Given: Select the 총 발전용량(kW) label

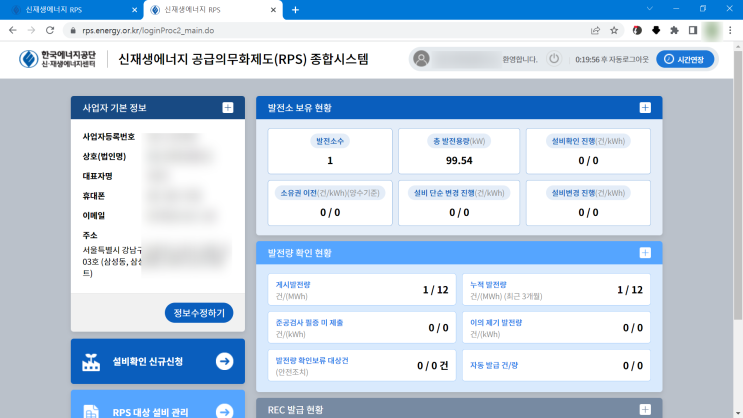Looking at the screenshot, I should (459, 141).
